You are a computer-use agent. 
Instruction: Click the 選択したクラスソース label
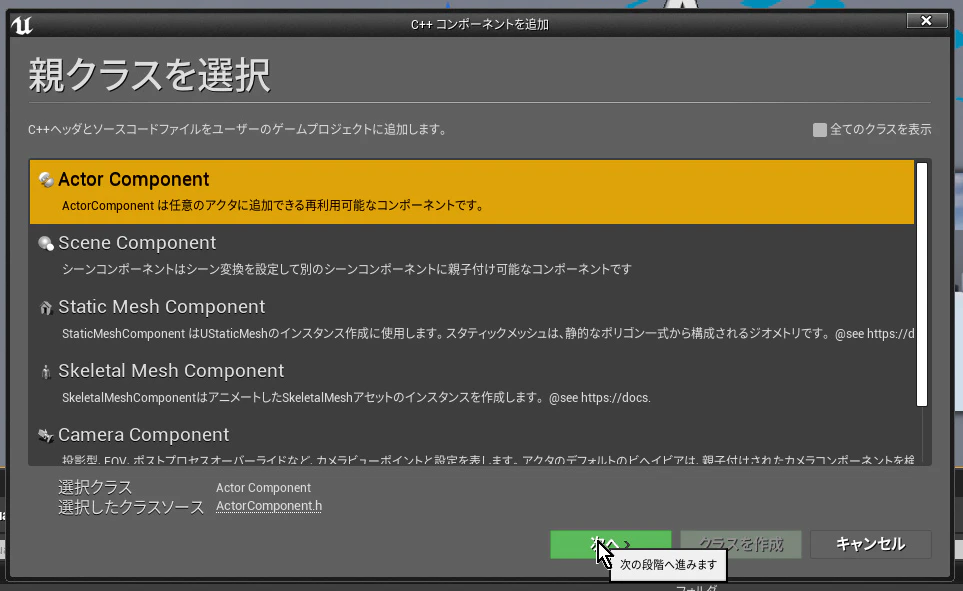click(131, 507)
